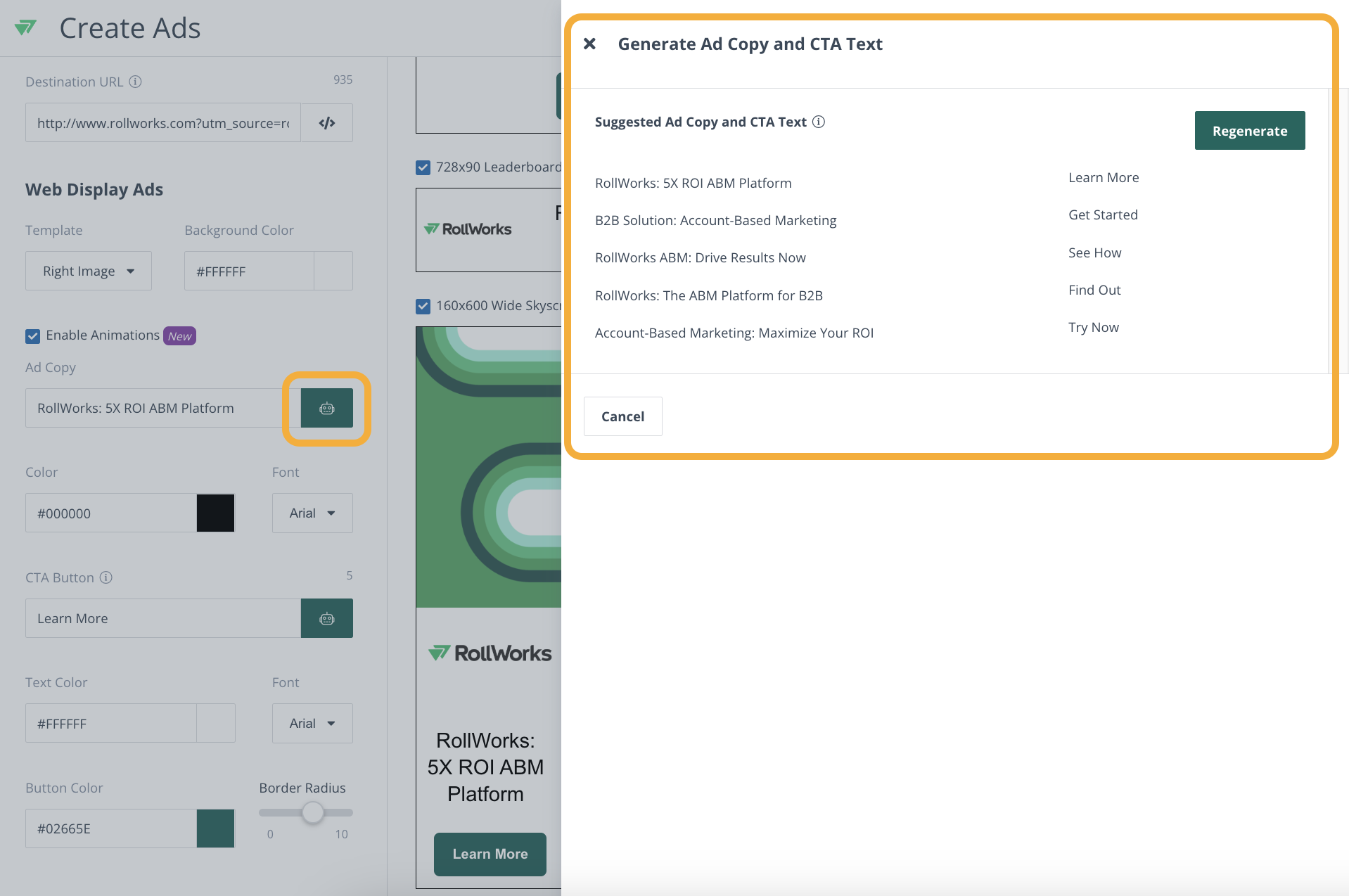Select suggestion B2B Solution: Account-Based Marketing
Screen dimensions: 1349x896
click(x=716, y=220)
